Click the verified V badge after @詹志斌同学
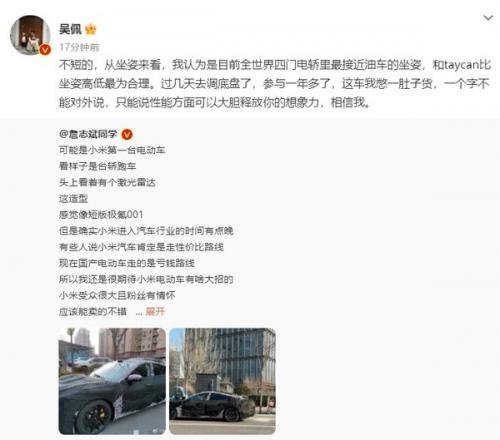Viewport: 500px width, 440px height. pos(127,134)
